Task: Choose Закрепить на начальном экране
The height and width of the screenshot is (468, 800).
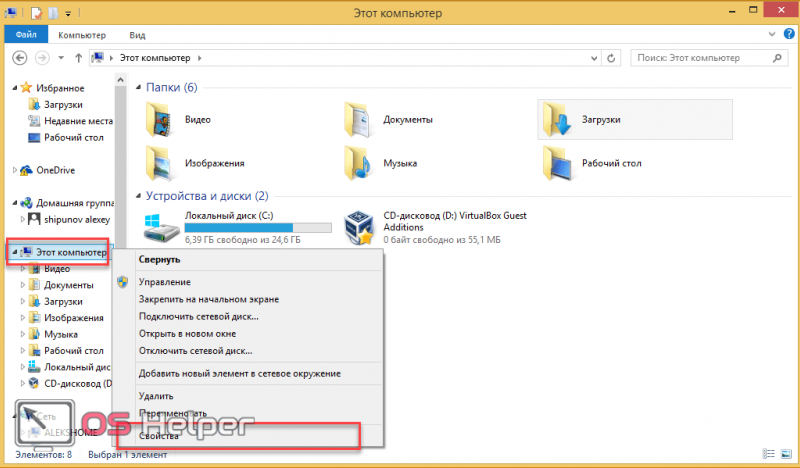Action: tap(249, 299)
